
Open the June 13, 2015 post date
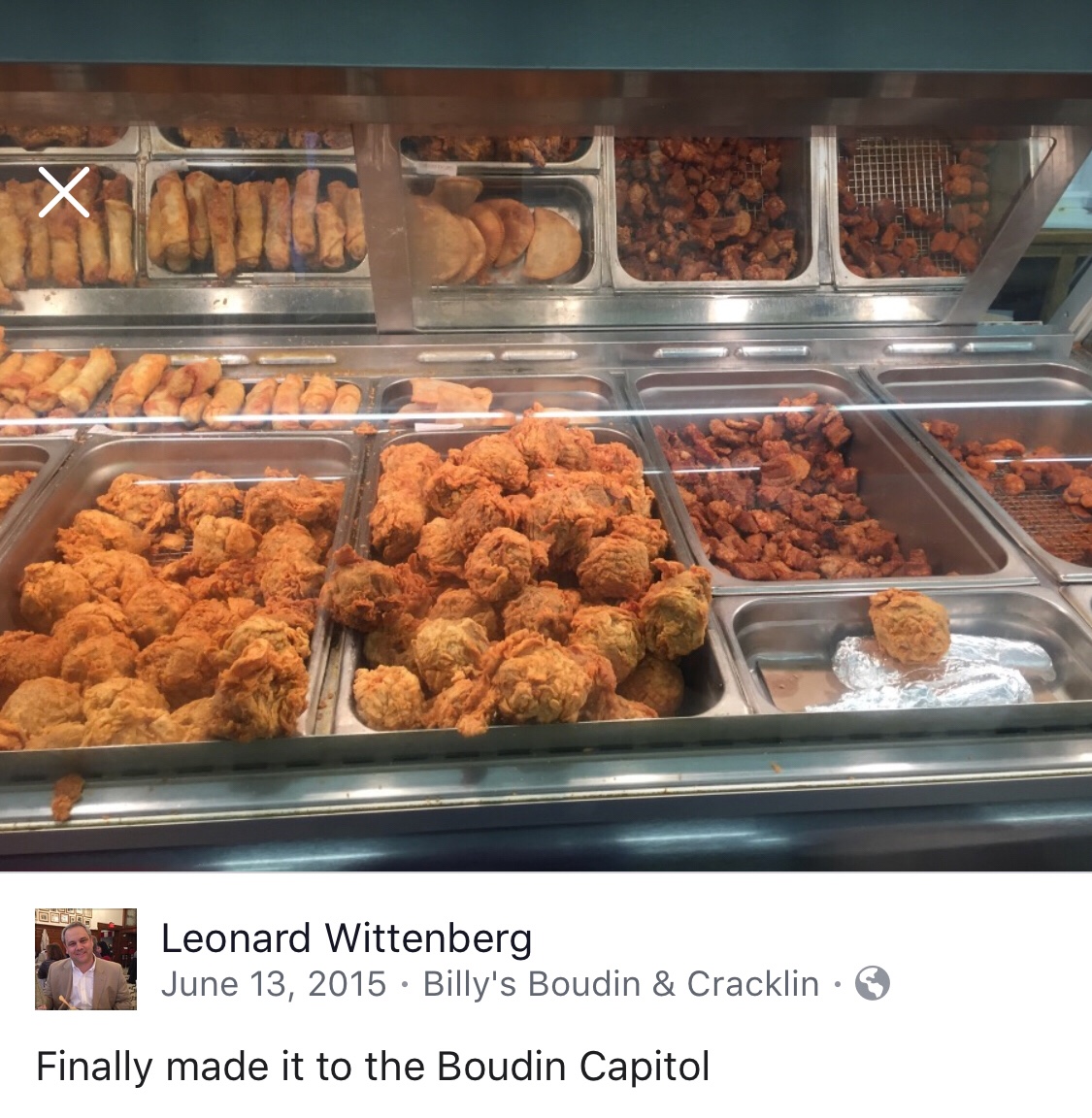point(273,984)
